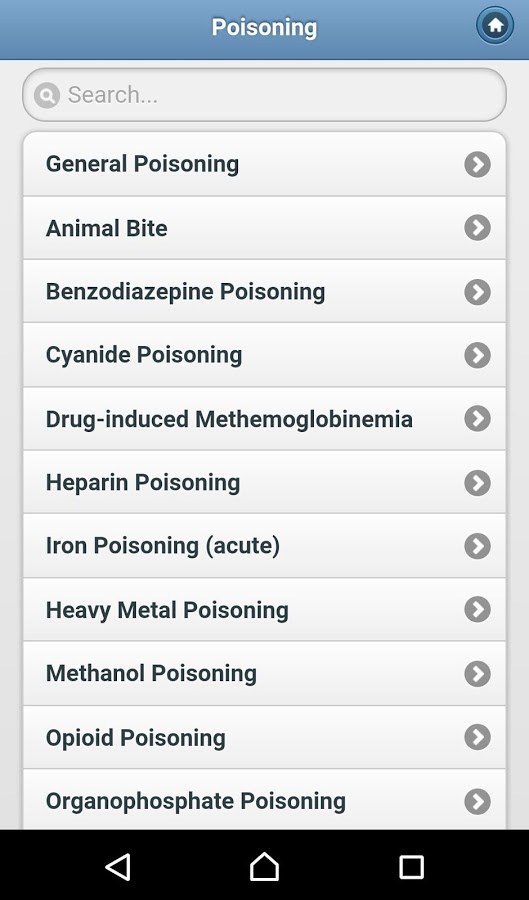Viewport: 529px width, 900px height.
Task: Expand Organophosphate Poisoning via its chevron
Action: (x=477, y=801)
